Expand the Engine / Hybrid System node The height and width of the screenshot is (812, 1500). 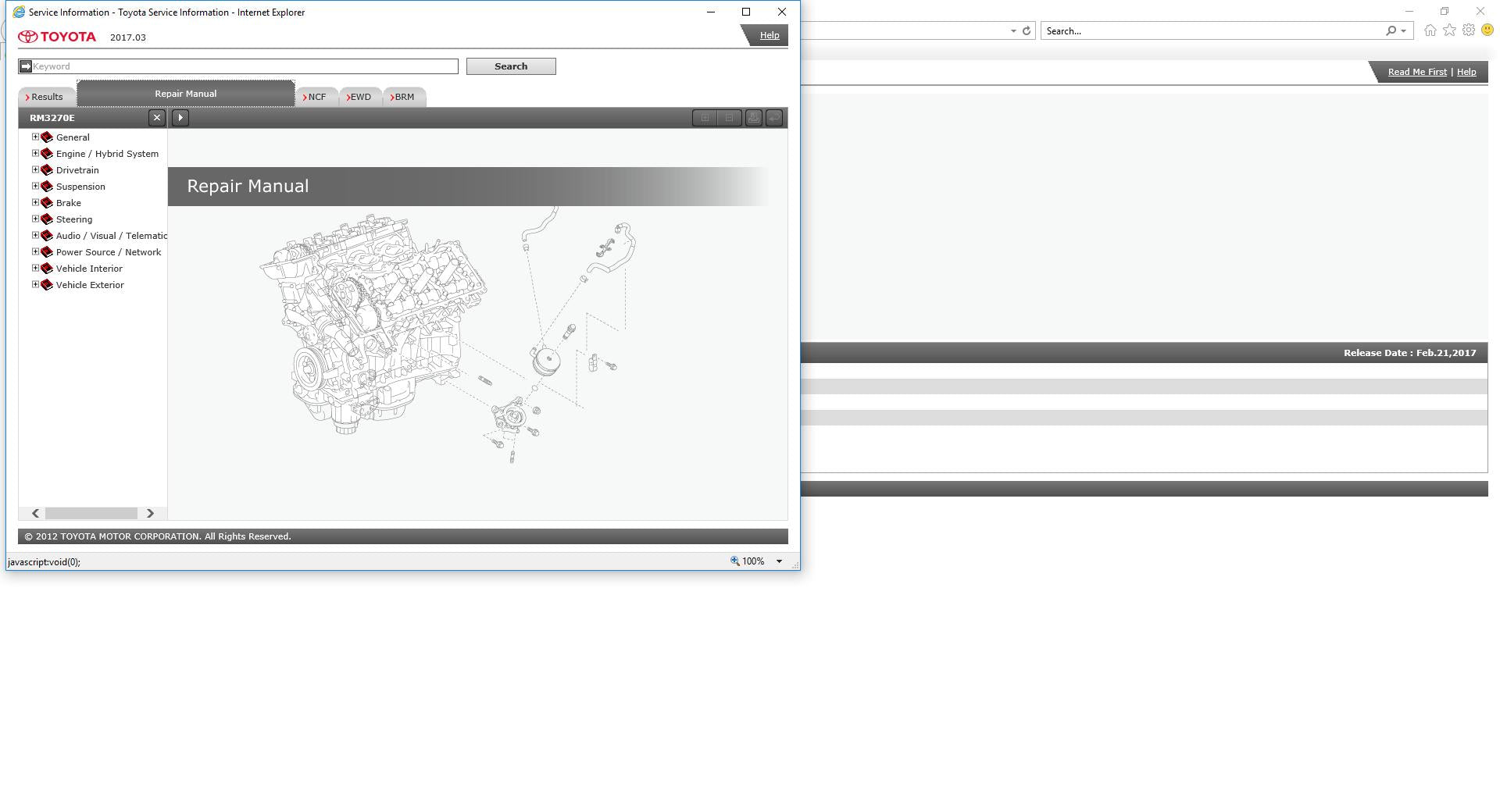(x=35, y=154)
